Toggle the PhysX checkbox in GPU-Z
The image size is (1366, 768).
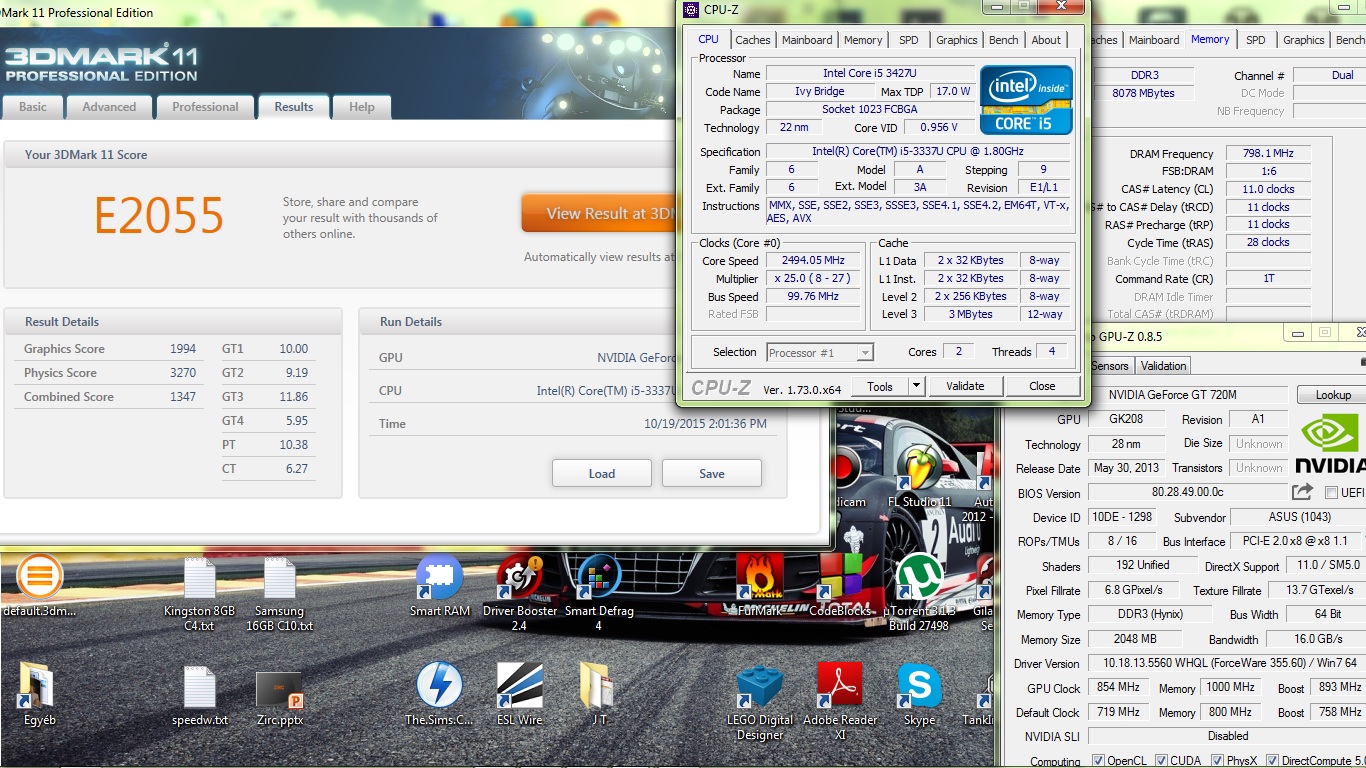click(x=1217, y=761)
